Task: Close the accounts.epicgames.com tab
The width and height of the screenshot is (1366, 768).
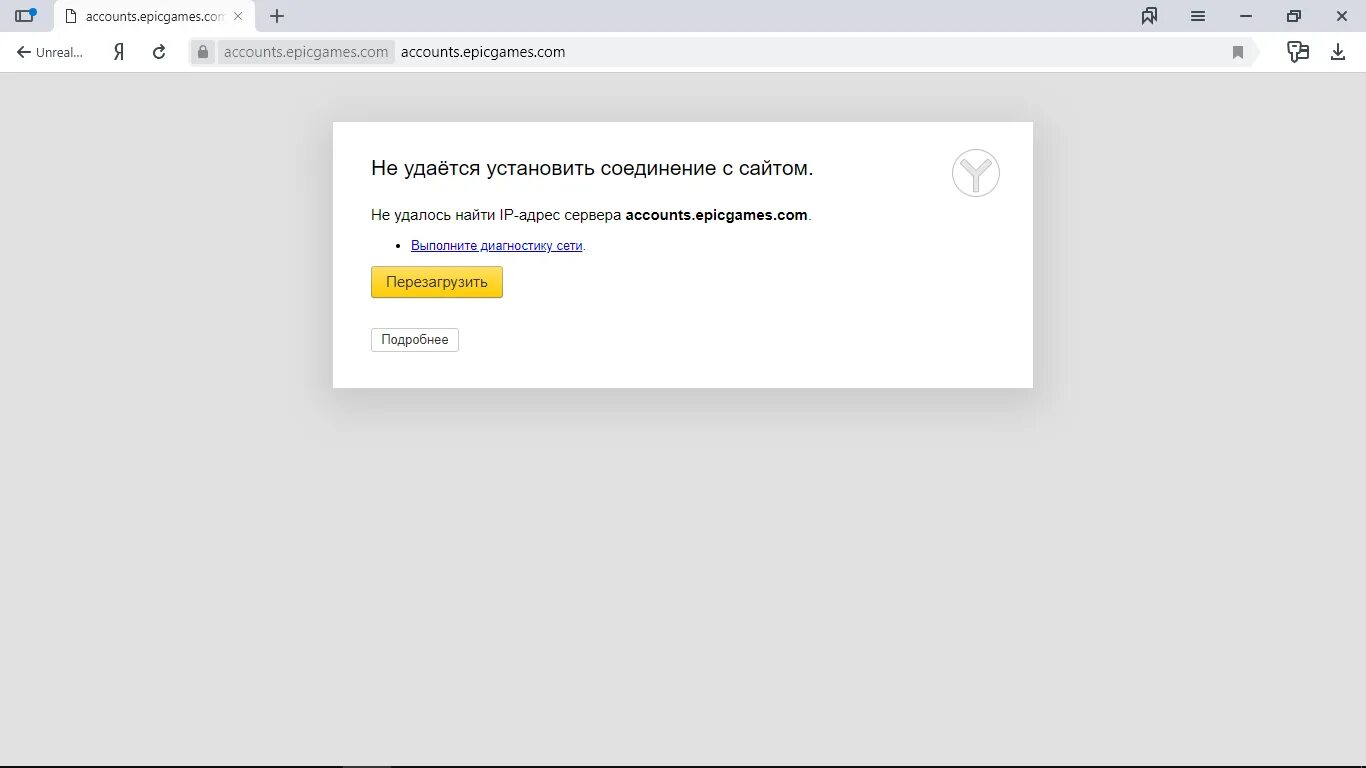Action: click(x=238, y=16)
